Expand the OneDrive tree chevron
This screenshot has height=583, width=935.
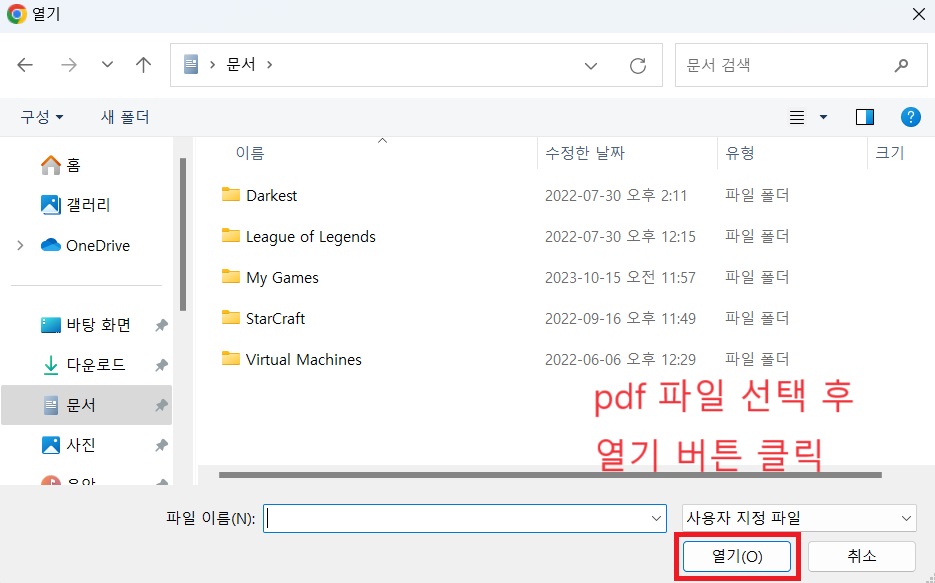[18, 245]
